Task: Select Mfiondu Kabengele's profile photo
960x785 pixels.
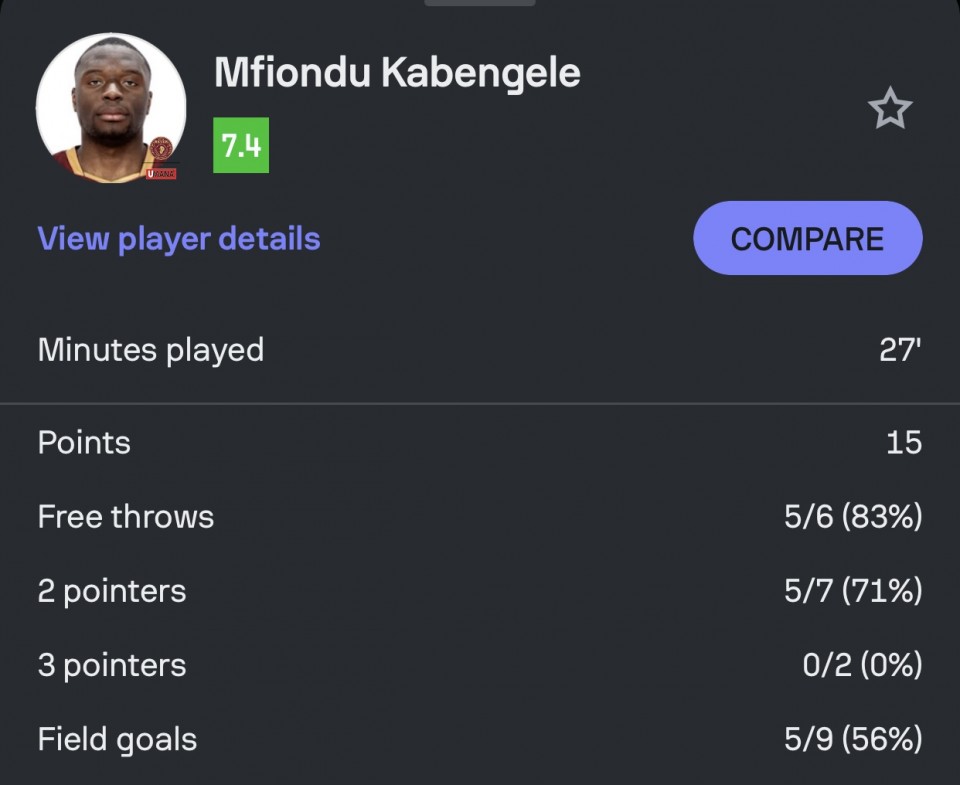Action: [x=111, y=108]
